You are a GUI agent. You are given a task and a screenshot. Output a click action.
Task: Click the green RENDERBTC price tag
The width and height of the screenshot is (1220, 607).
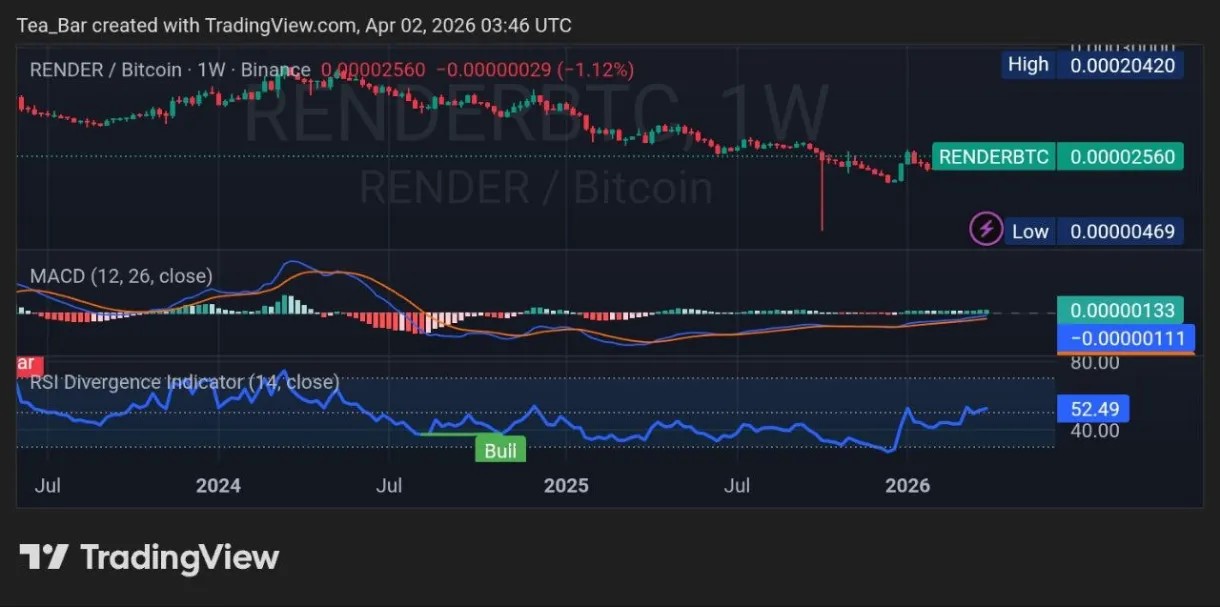pyautogui.click(x=993, y=157)
